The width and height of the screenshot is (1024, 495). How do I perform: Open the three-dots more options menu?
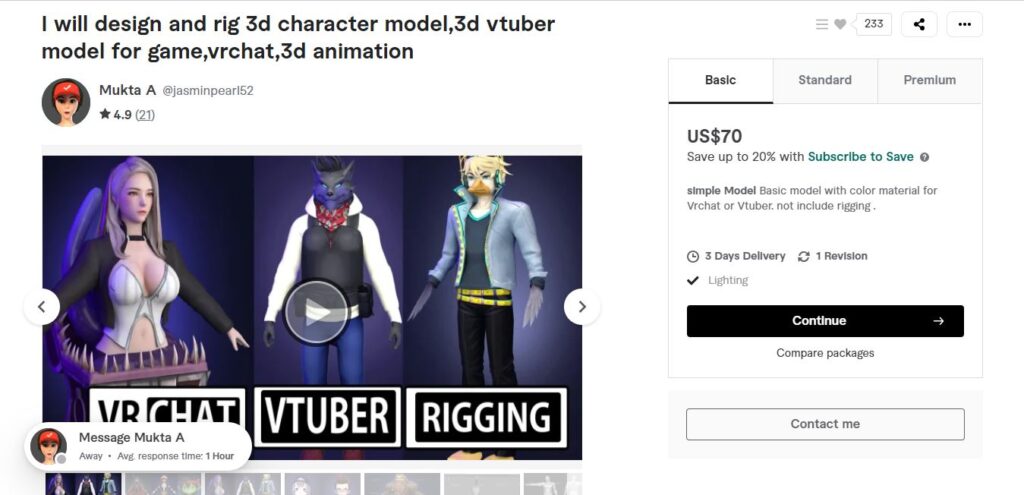[964, 24]
